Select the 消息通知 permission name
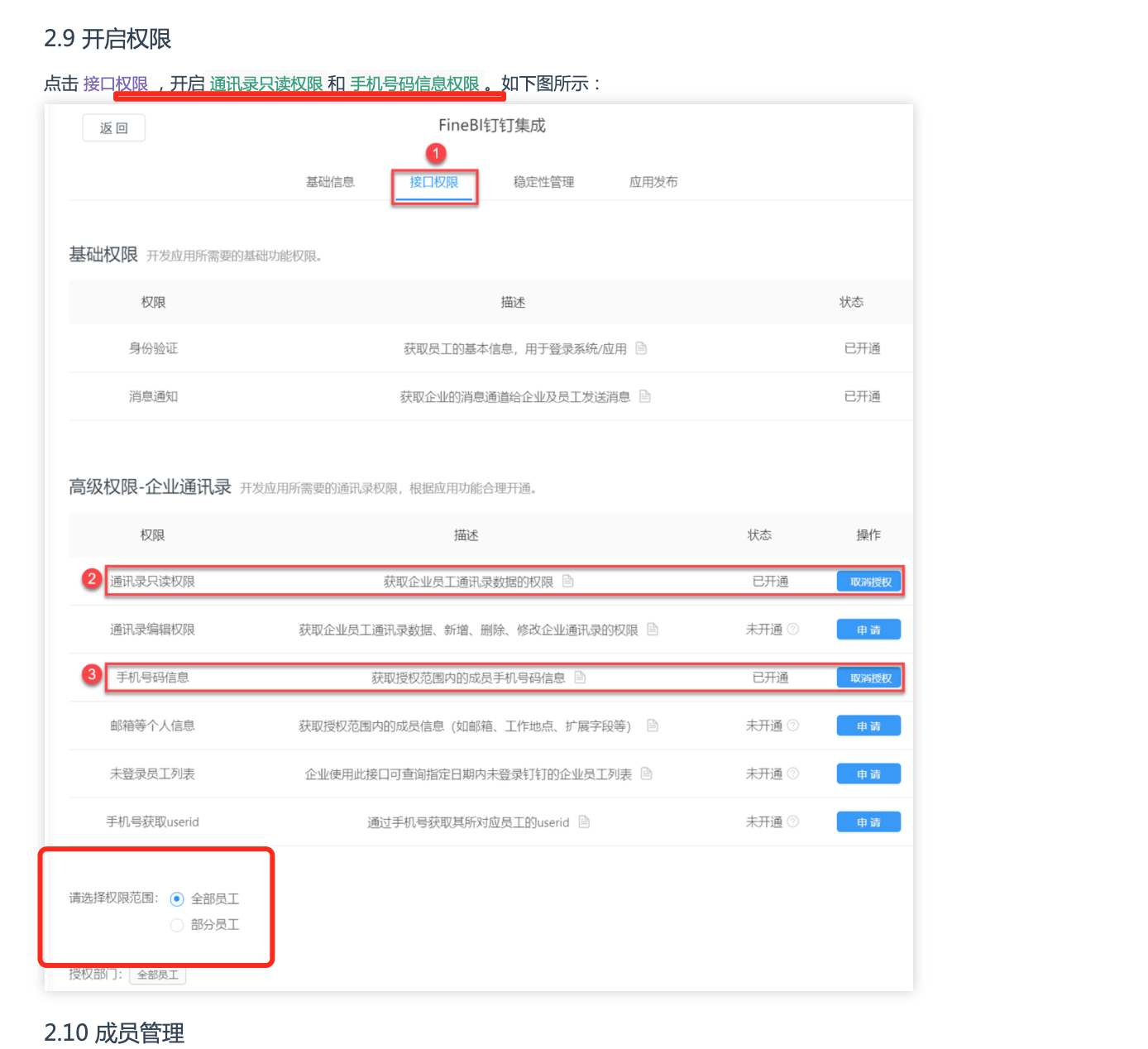This screenshot has height=1049, width=1148. pos(153,396)
